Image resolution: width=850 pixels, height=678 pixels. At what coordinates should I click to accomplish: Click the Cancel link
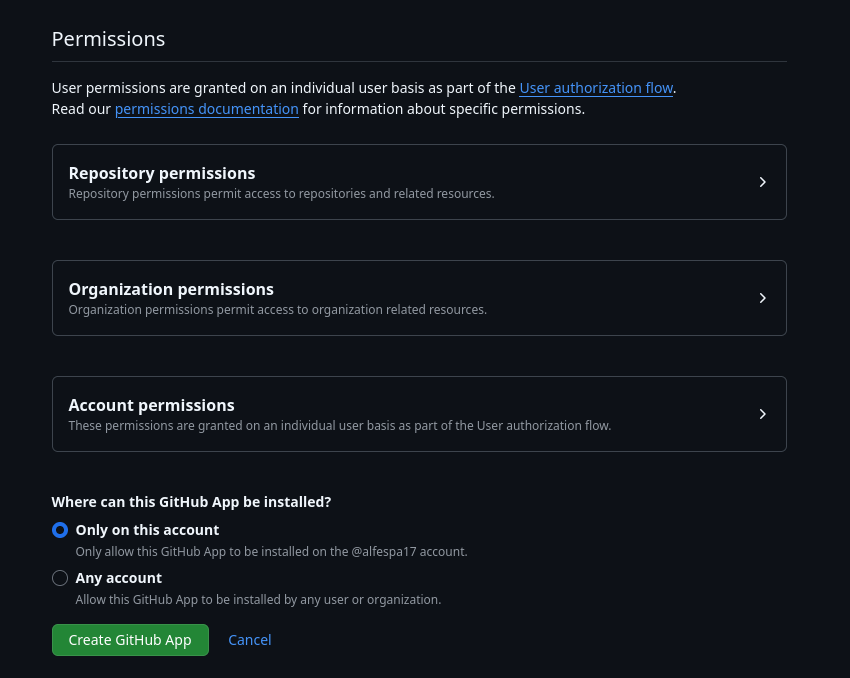click(250, 640)
